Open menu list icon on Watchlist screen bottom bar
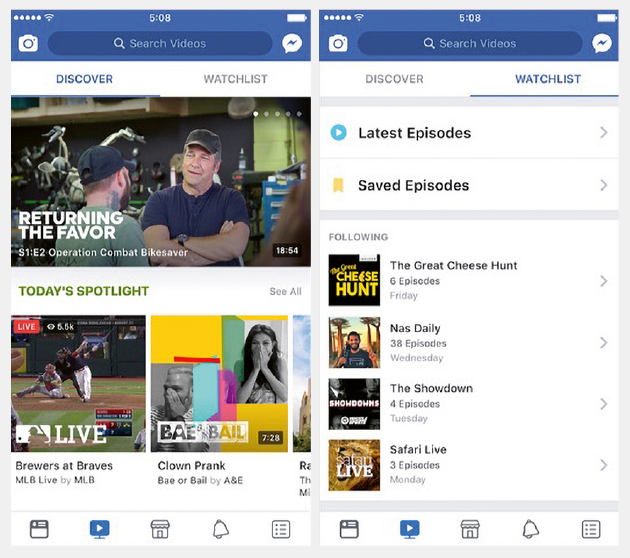Image resolution: width=630 pixels, height=558 pixels. click(x=591, y=529)
